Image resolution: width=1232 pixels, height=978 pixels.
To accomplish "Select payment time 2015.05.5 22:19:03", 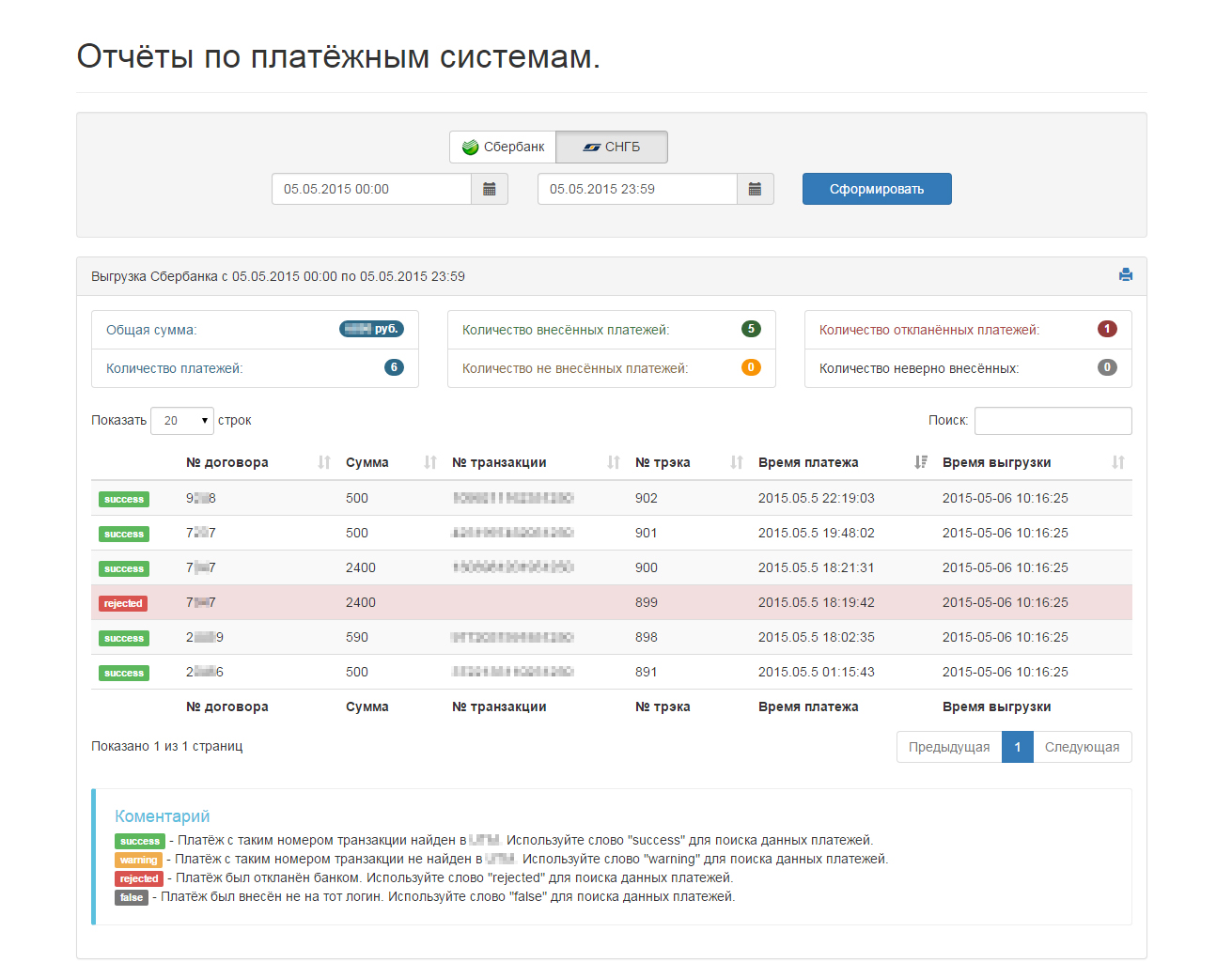I will (x=817, y=498).
